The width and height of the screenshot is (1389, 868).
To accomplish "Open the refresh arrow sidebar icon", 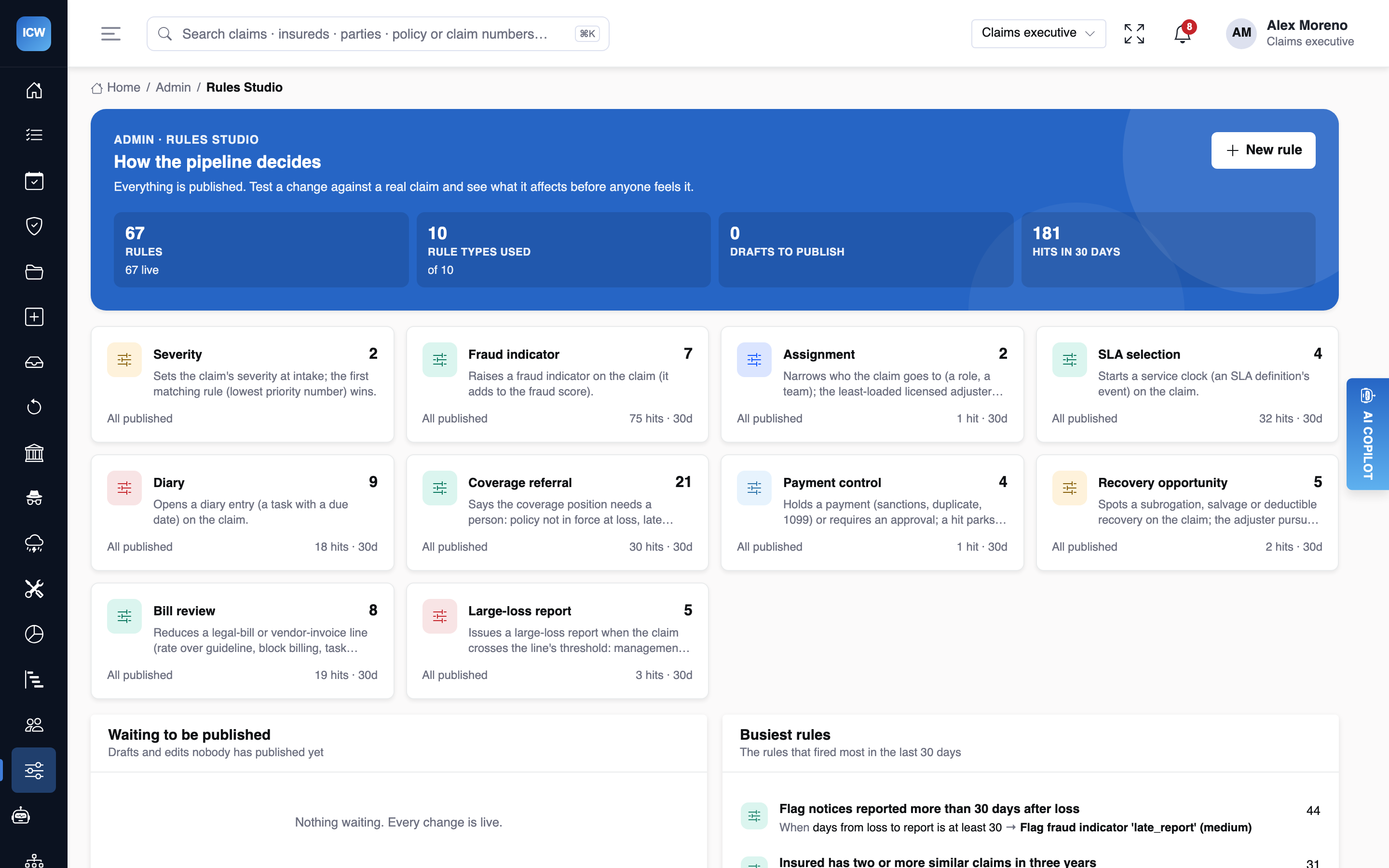I will tap(34, 407).
